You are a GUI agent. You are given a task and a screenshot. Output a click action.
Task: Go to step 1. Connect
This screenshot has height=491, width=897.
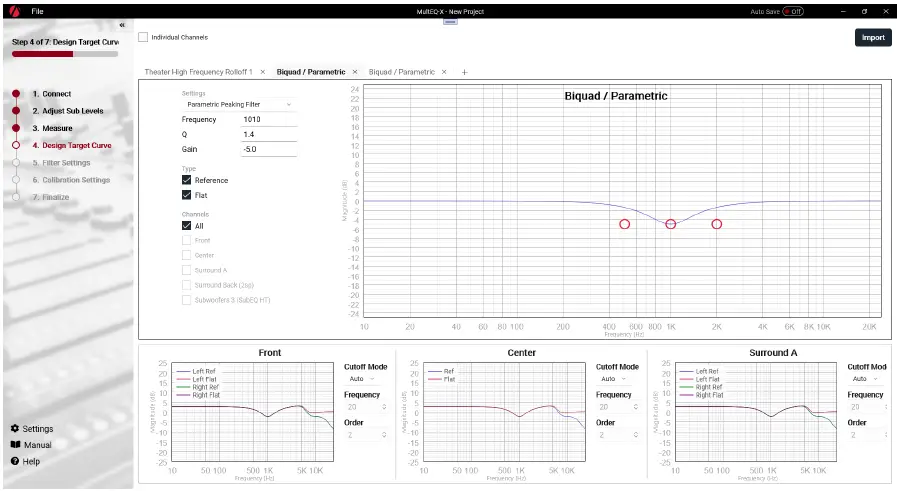tap(51, 94)
